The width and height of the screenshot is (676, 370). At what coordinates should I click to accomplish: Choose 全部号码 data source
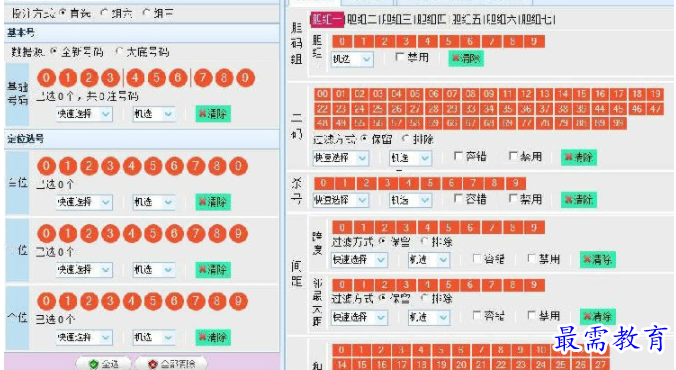pos(54,52)
